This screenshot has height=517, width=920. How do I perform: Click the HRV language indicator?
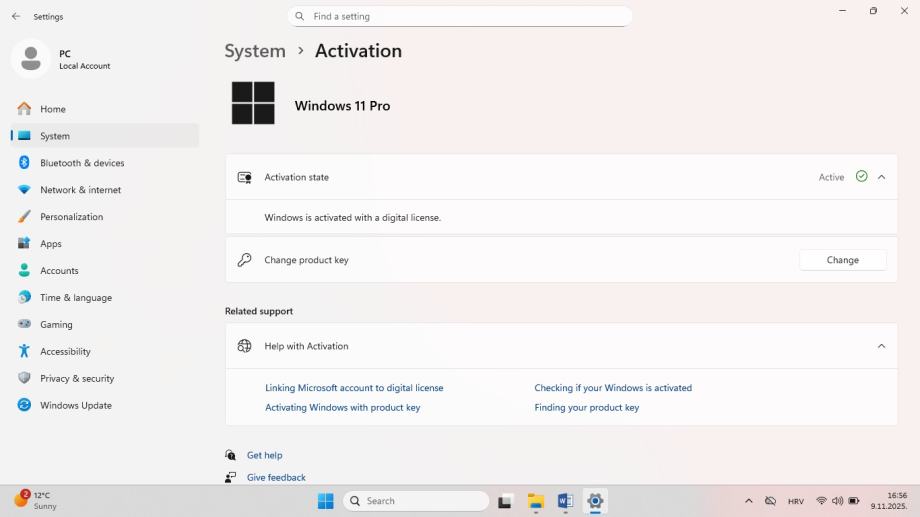coord(796,501)
